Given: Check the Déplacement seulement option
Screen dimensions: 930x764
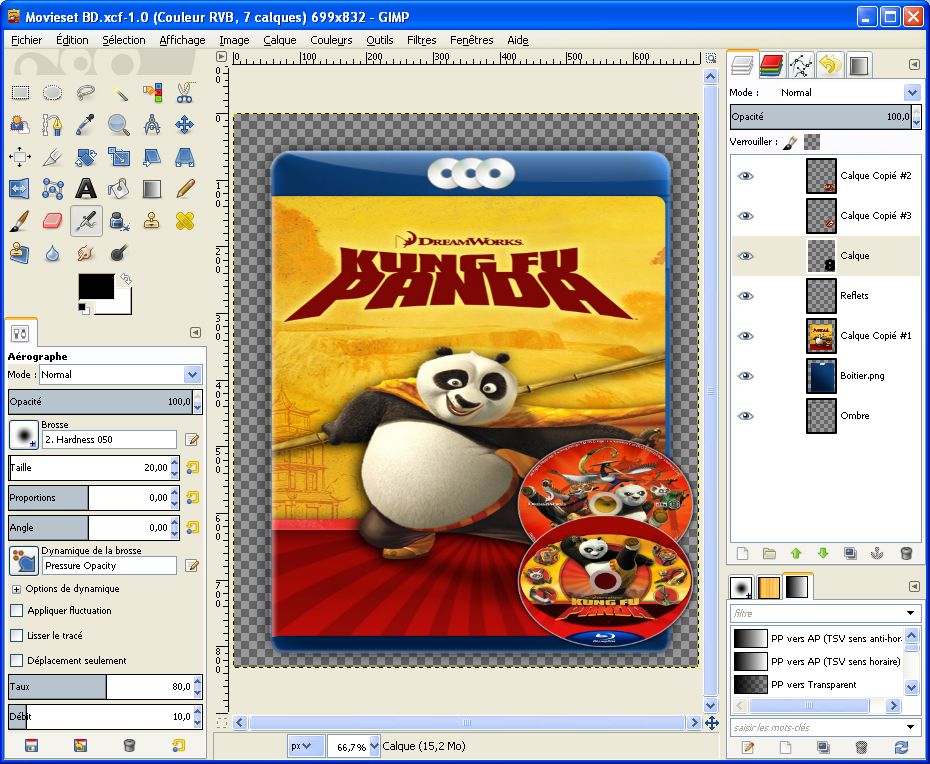Looking at the screenshot, I should point(17,660).
